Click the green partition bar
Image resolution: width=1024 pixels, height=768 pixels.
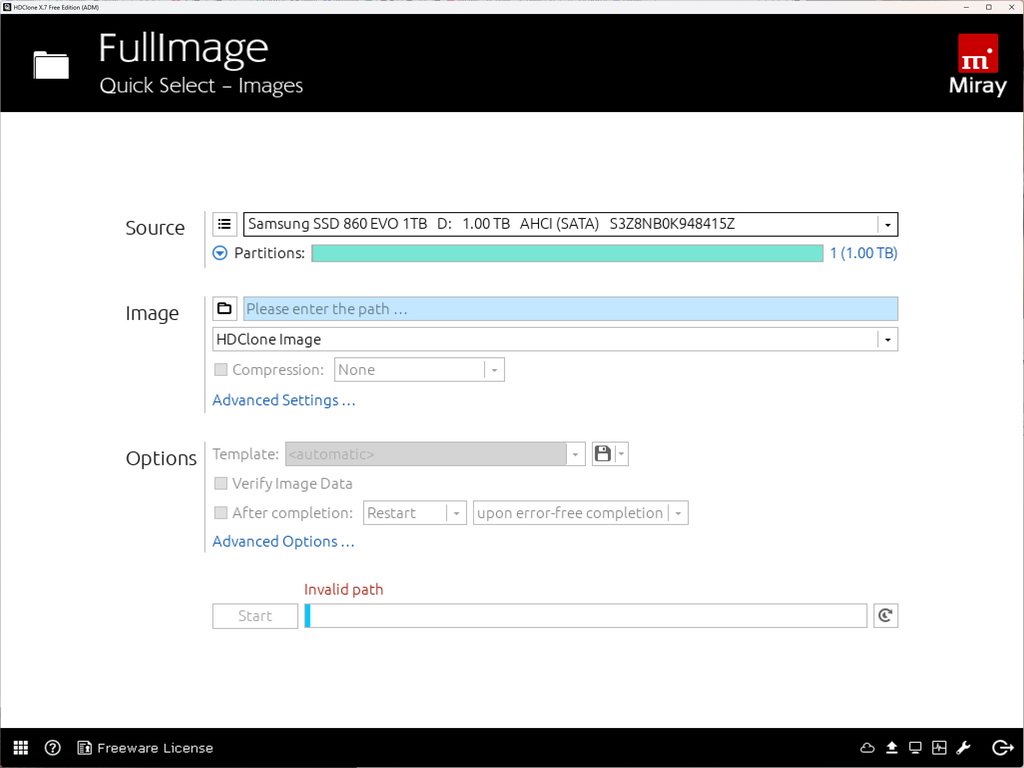[567, 253]
